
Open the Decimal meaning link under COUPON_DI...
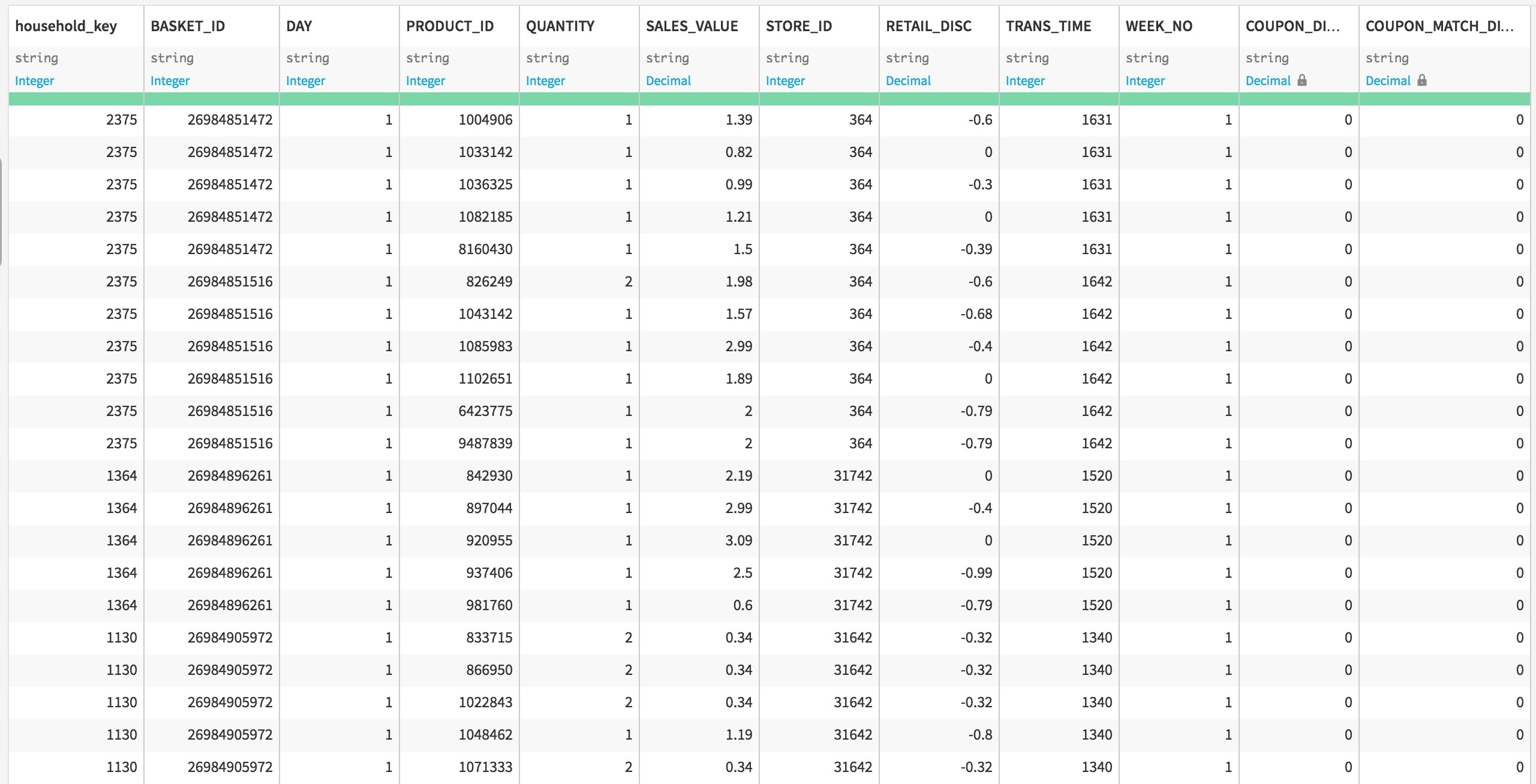(x=1268, y=81)
